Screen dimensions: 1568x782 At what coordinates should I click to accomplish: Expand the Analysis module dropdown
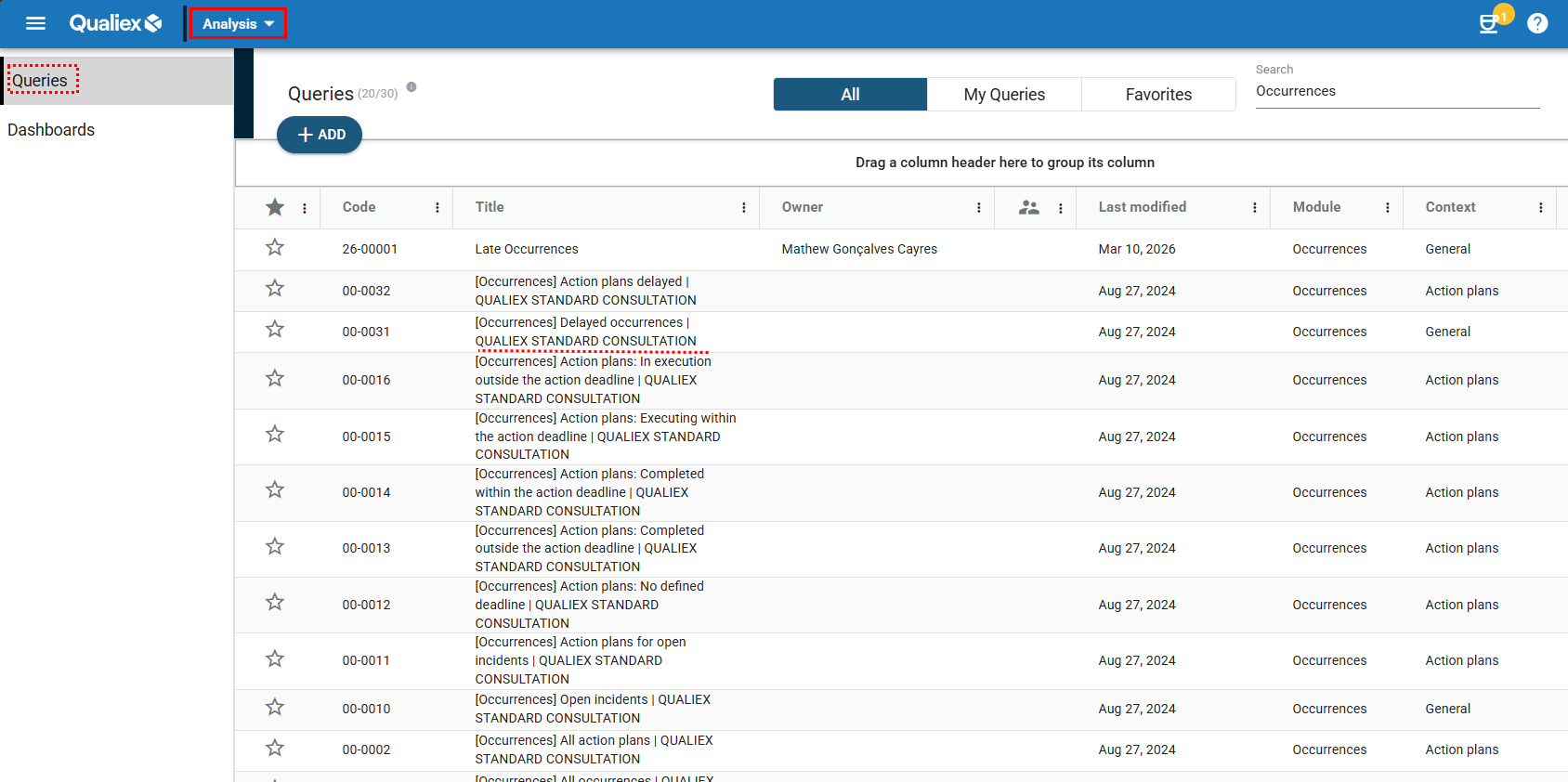pos(238,23)
